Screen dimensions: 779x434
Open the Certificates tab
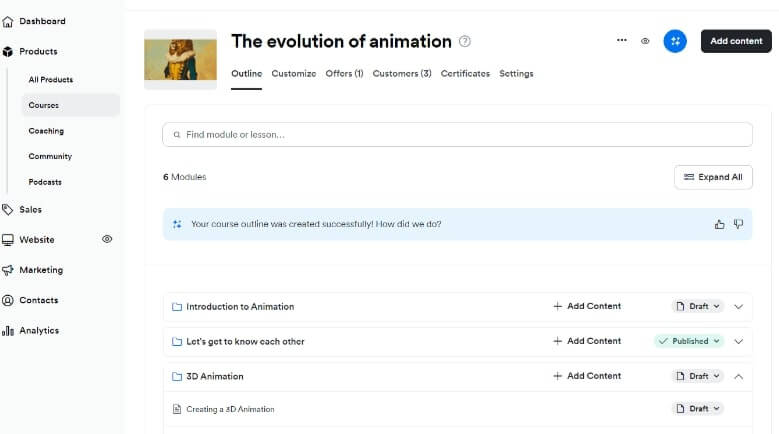pos(465,74)
